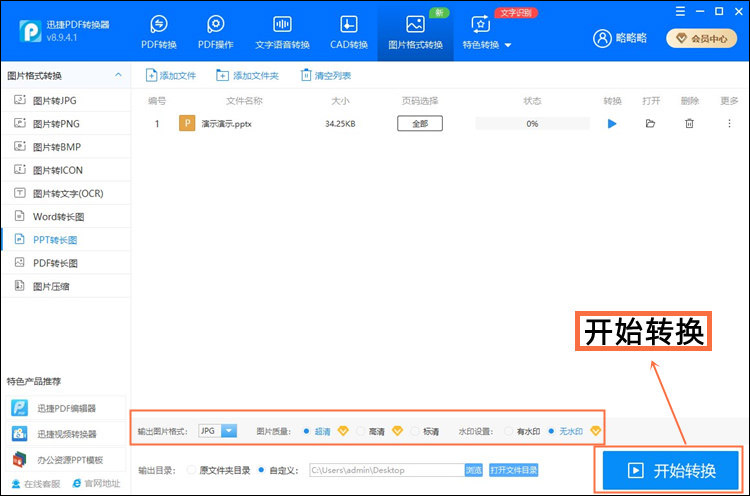Click the 大小 column header
The width and height of the screenshot is (750, 496).
coord(340,101)
